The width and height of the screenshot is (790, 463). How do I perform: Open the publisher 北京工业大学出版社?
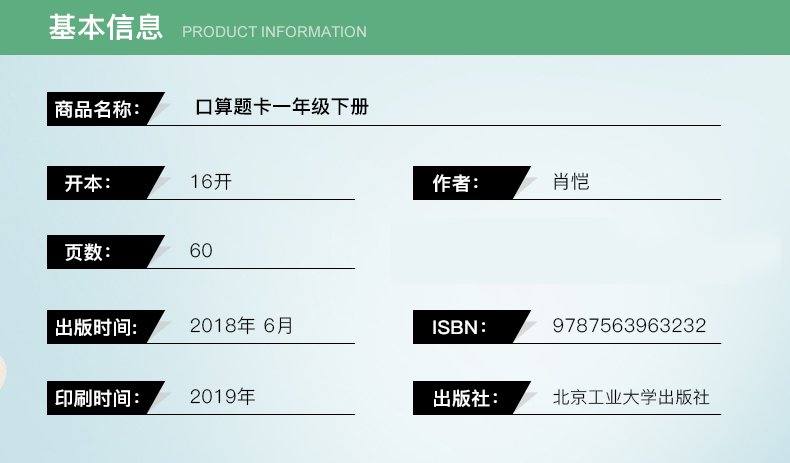[631, 396]
